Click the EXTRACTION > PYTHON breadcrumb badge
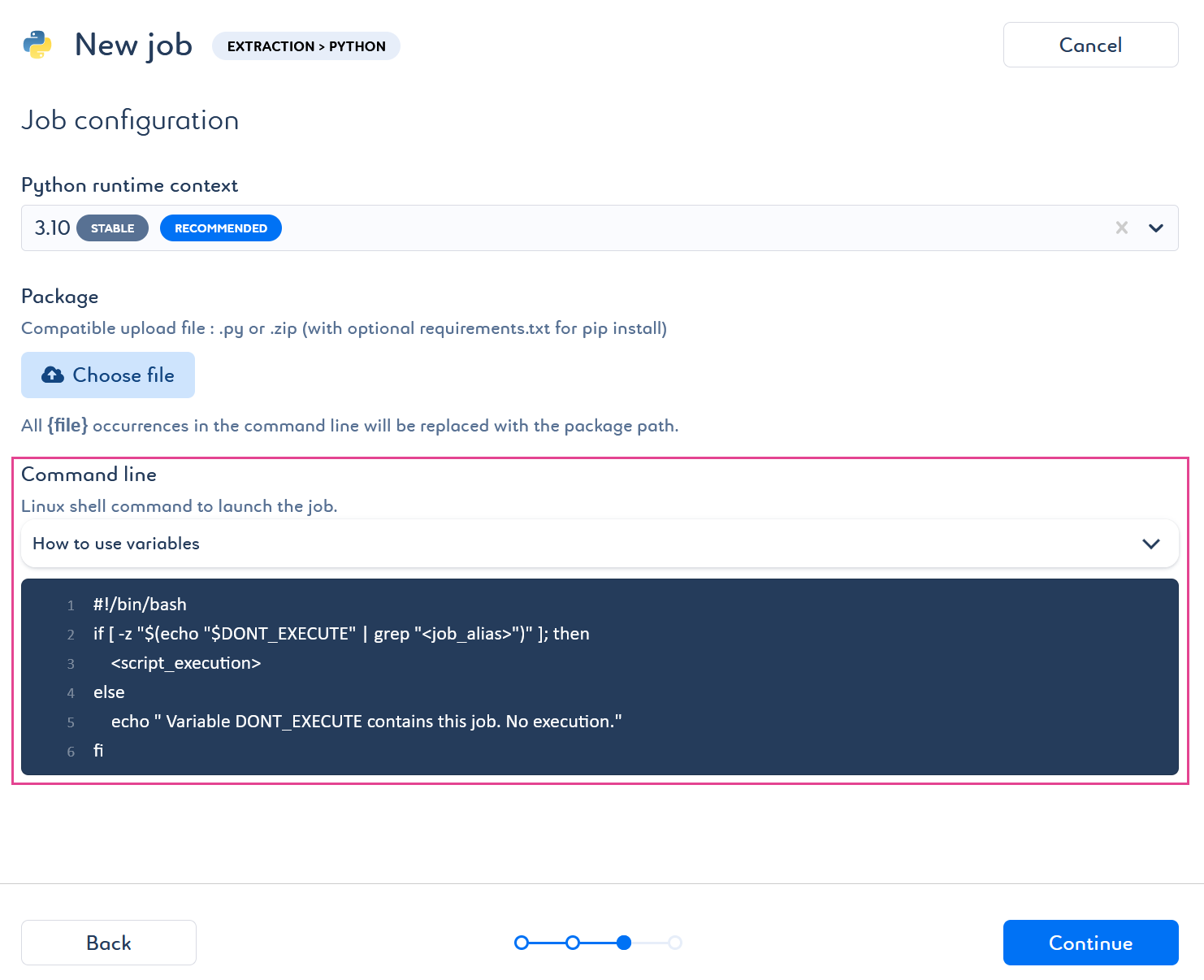 306,46
